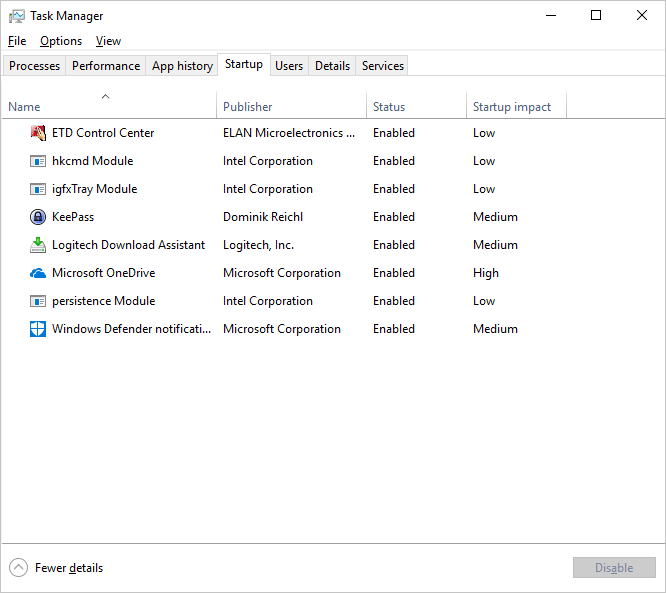Click Medium impact in the KeePass row
Viewport: 666px width, 593px height.
(495, 217)
